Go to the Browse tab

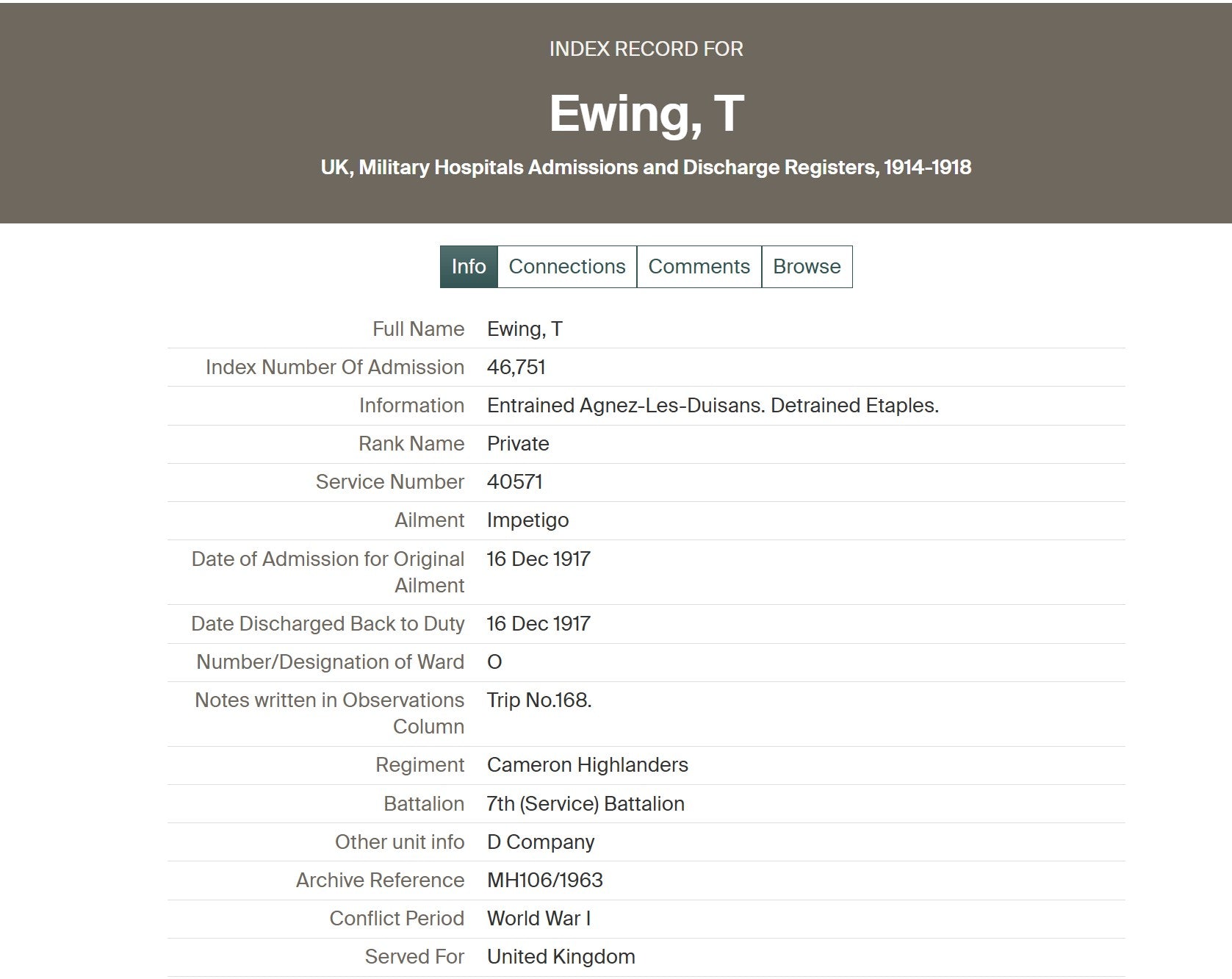click(807, 267)
